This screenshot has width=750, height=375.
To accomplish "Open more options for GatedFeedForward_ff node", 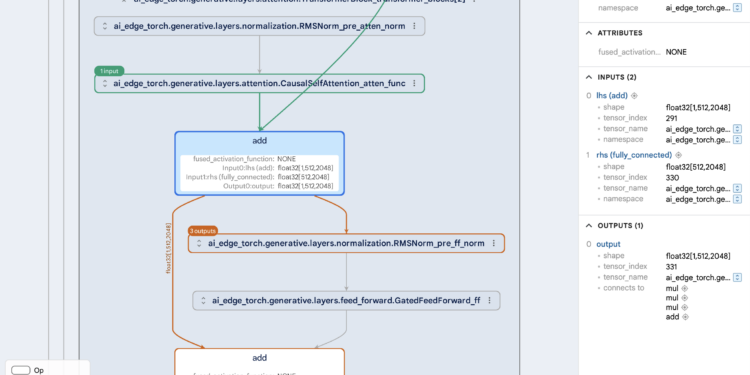I will coord(489,301).
